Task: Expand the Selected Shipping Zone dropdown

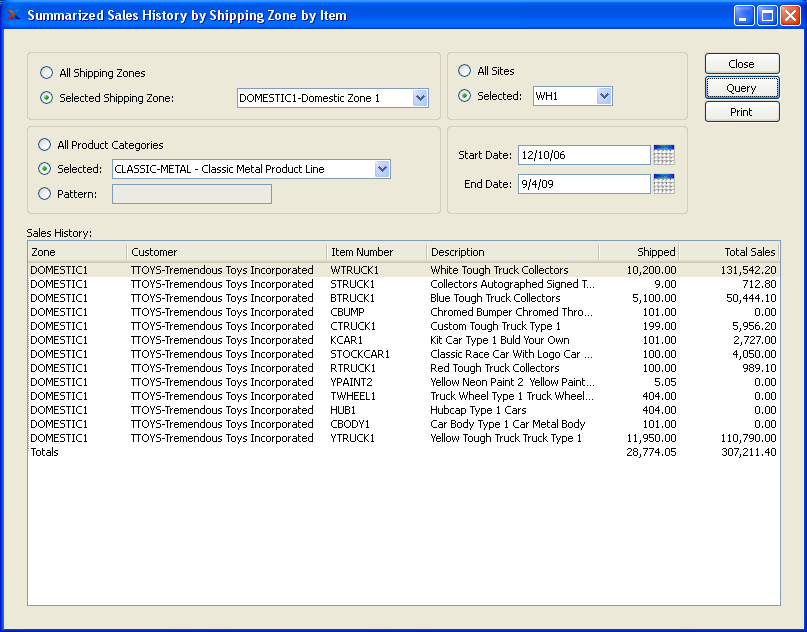Action: 420,98
